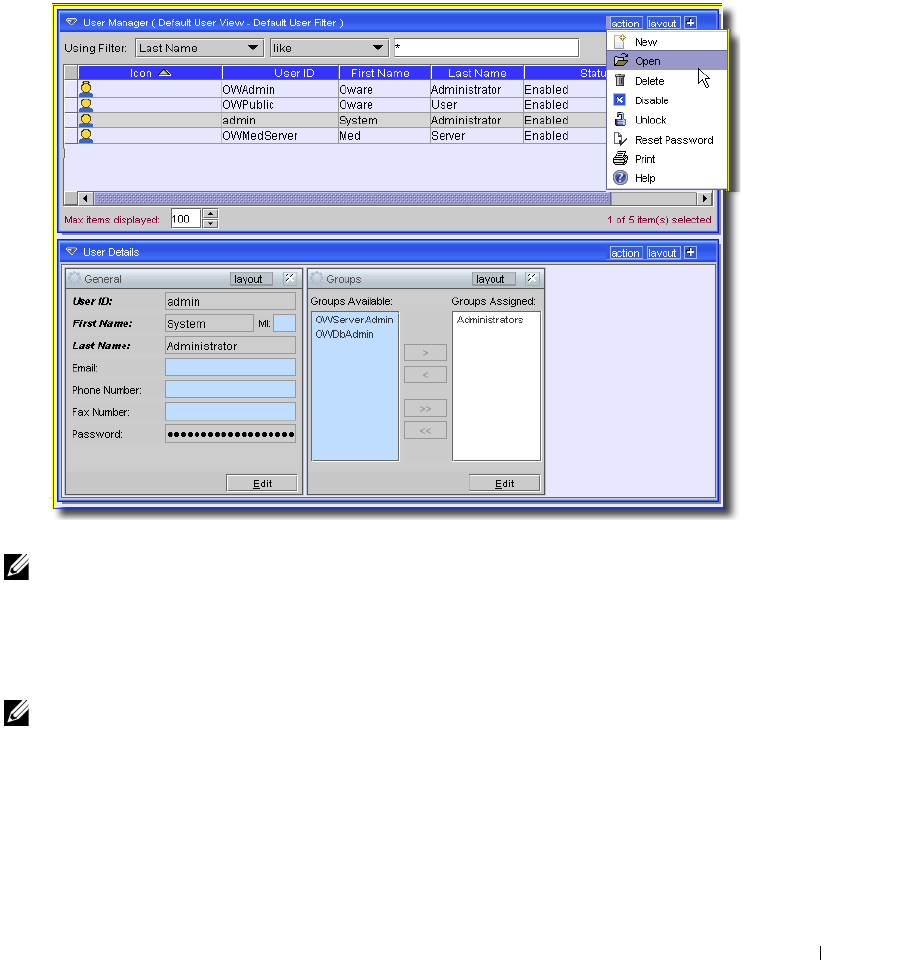Screen dimensions: 900x960
Task: Click the Groups panel gear icon
Action: (317, 279)
